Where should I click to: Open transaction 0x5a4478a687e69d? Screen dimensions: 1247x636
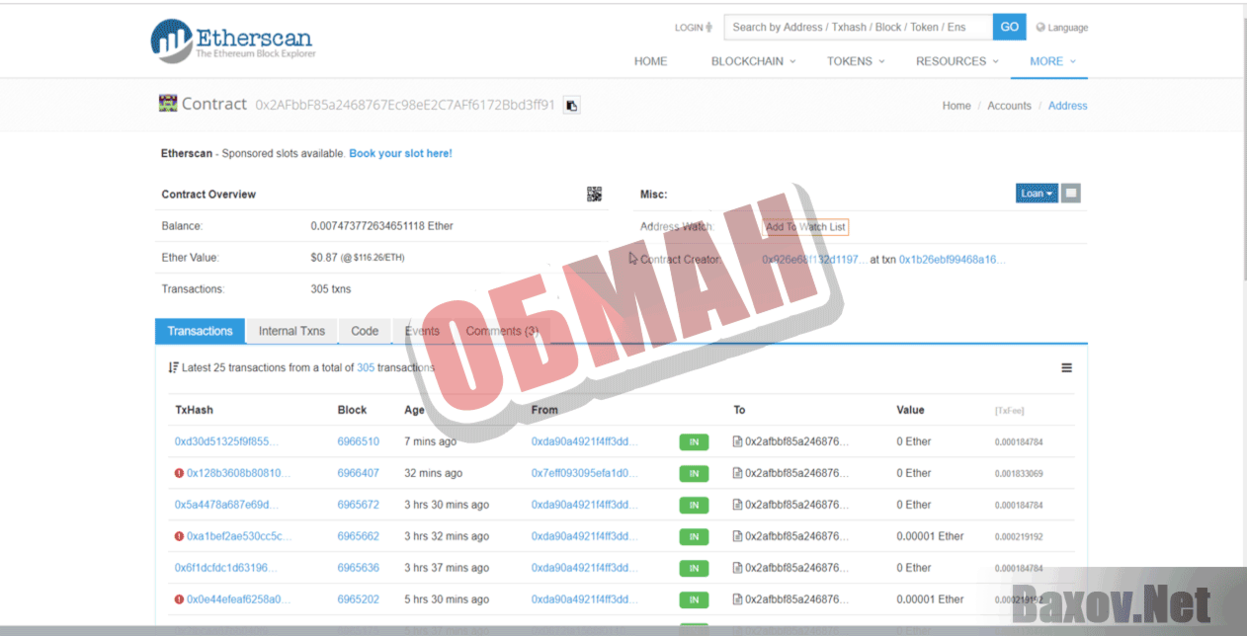point(226,505)
